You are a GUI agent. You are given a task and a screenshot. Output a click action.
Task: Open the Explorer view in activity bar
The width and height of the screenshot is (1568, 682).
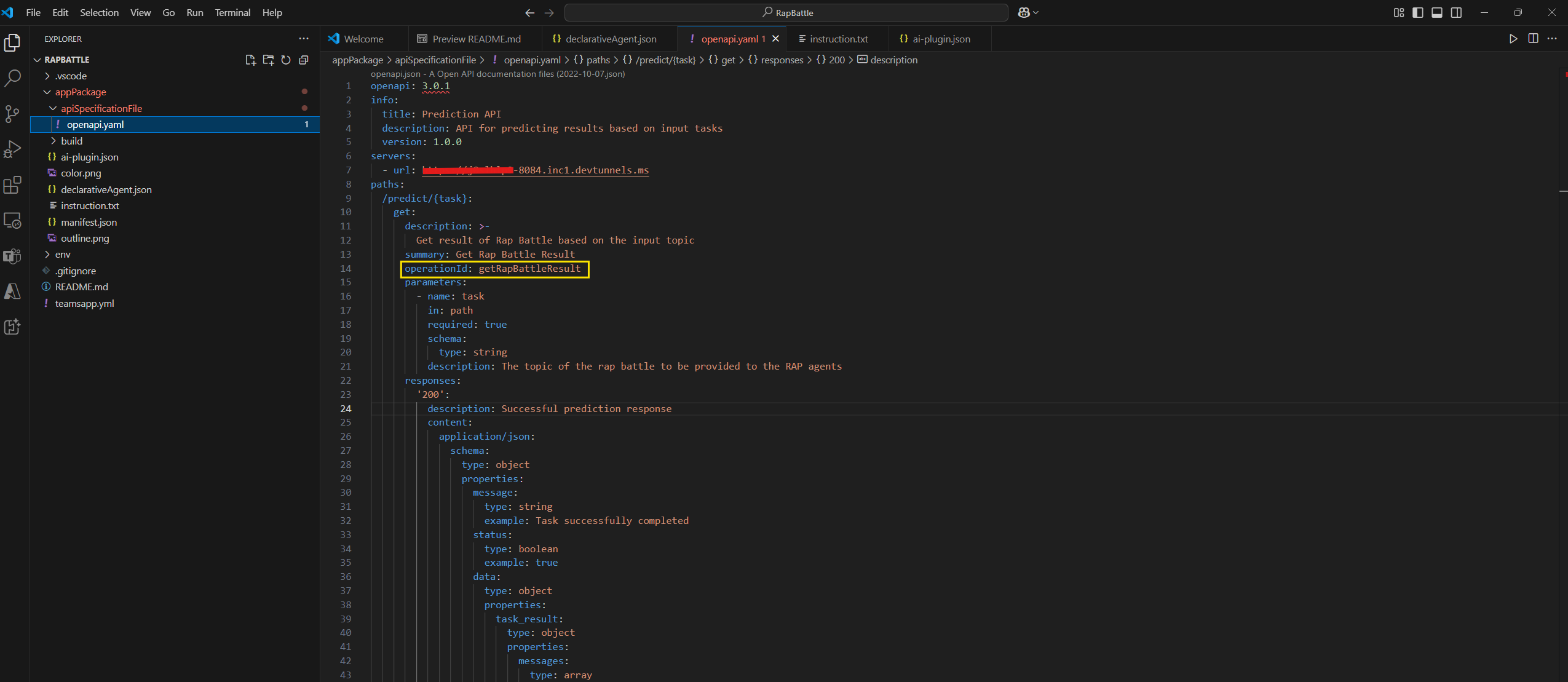click(x=12, y=42)
